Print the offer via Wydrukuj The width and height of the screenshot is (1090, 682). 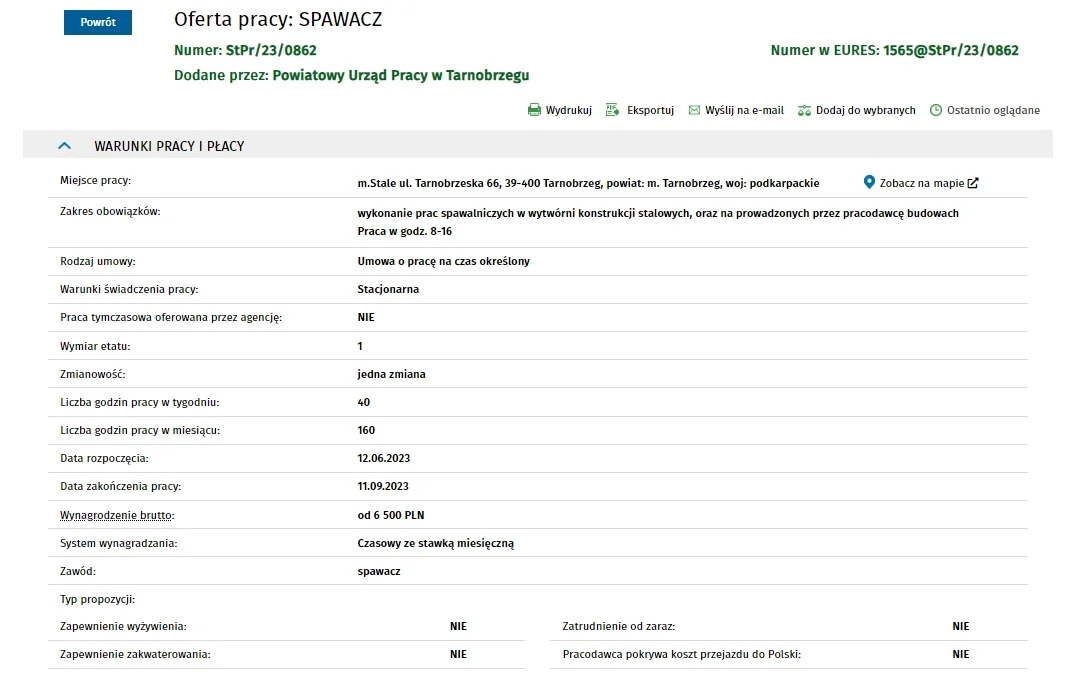pos(569,110)
